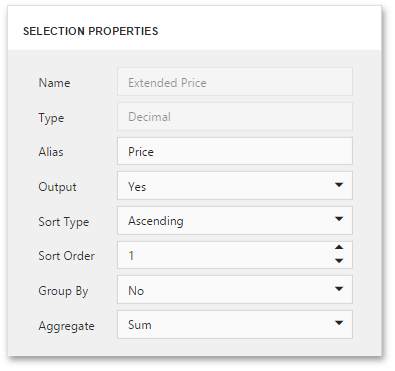Click the disabled Extended Price name field

point(235,82)
